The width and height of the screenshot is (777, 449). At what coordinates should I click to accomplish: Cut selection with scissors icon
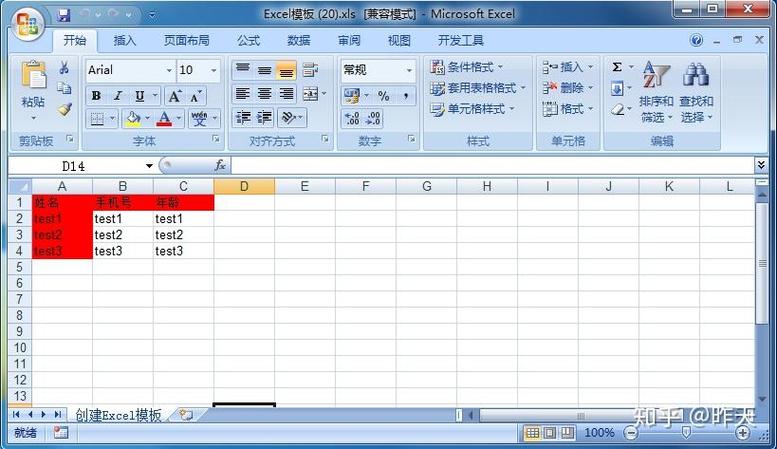click(64, 67)
